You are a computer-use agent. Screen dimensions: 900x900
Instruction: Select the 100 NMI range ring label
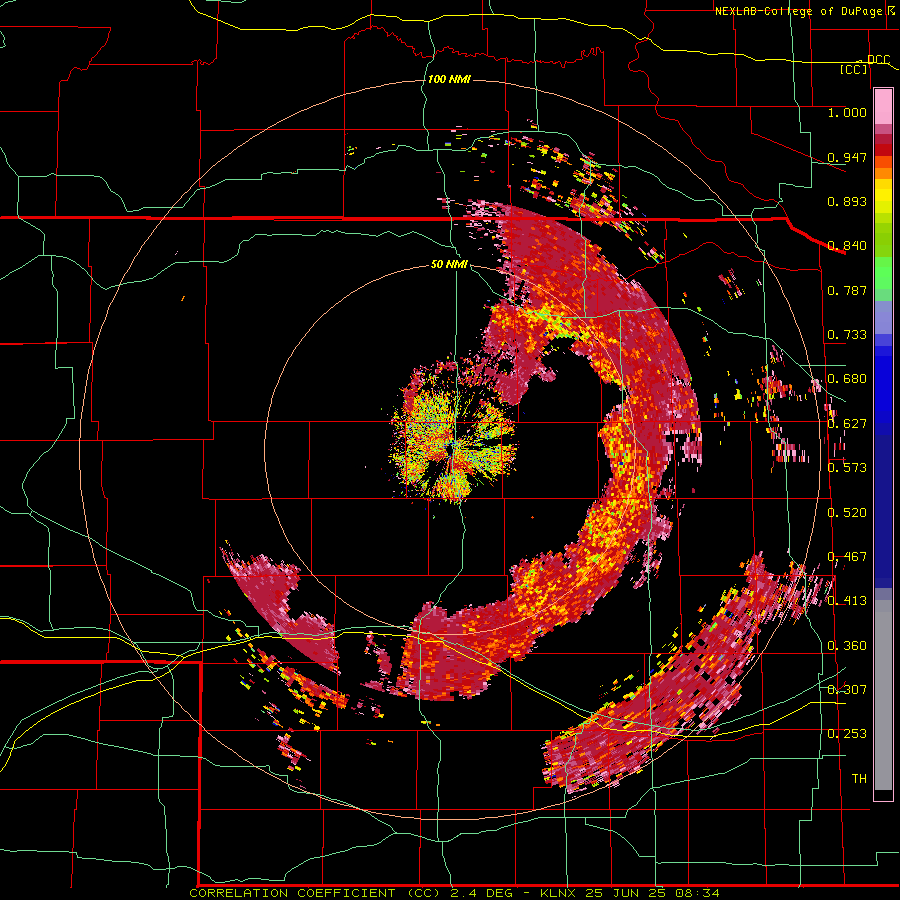coord(449,79)
